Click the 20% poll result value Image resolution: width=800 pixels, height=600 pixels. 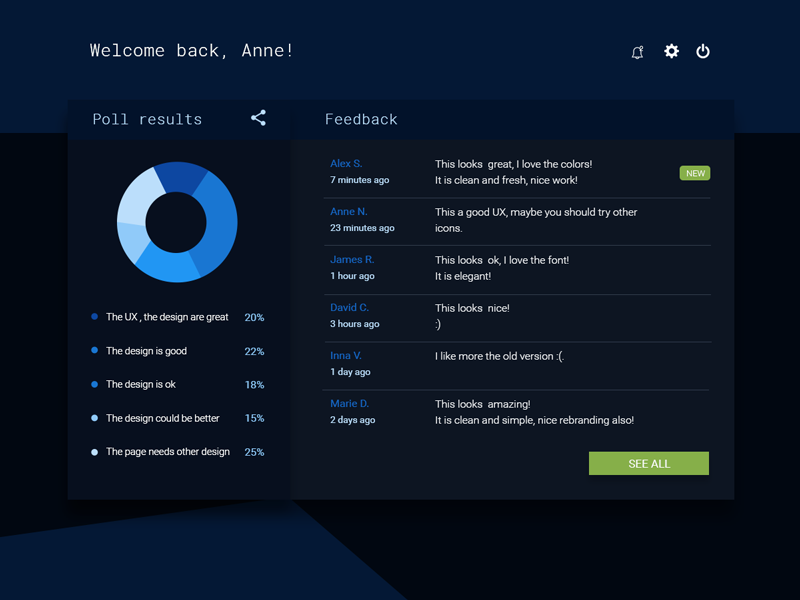[254, 317]
